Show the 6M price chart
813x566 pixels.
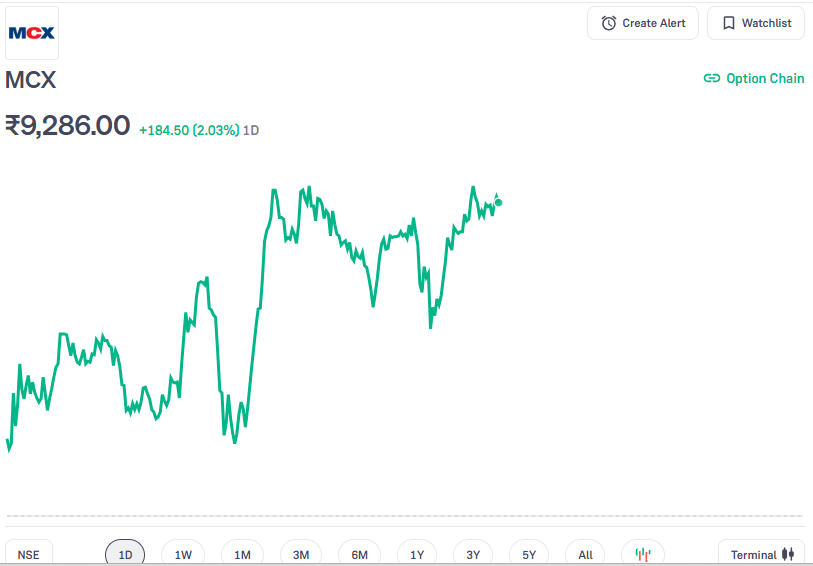[x=360, y=554]
